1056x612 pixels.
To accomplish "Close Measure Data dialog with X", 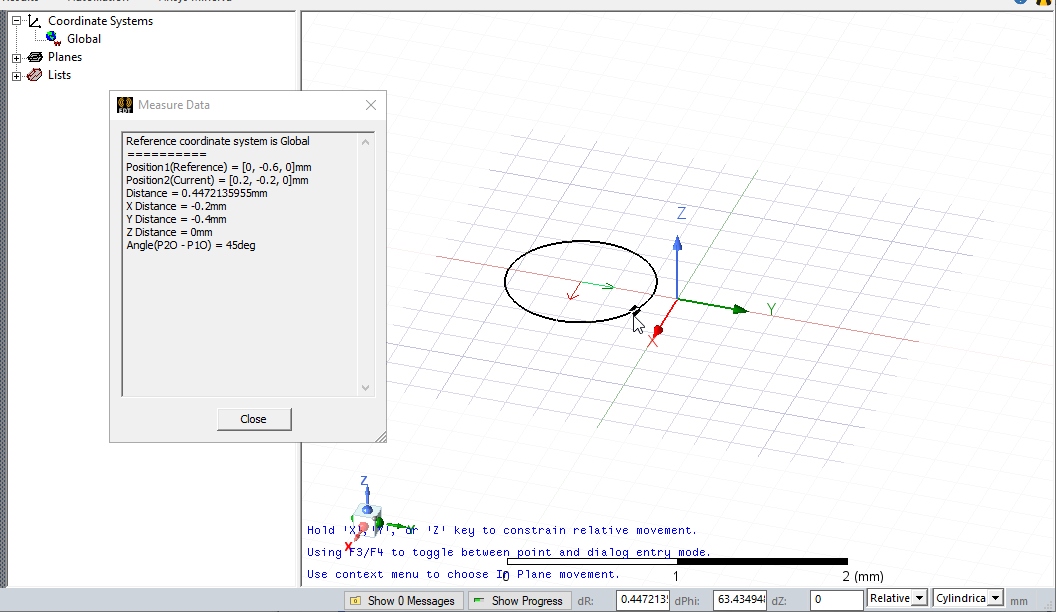I will point(371,105).
